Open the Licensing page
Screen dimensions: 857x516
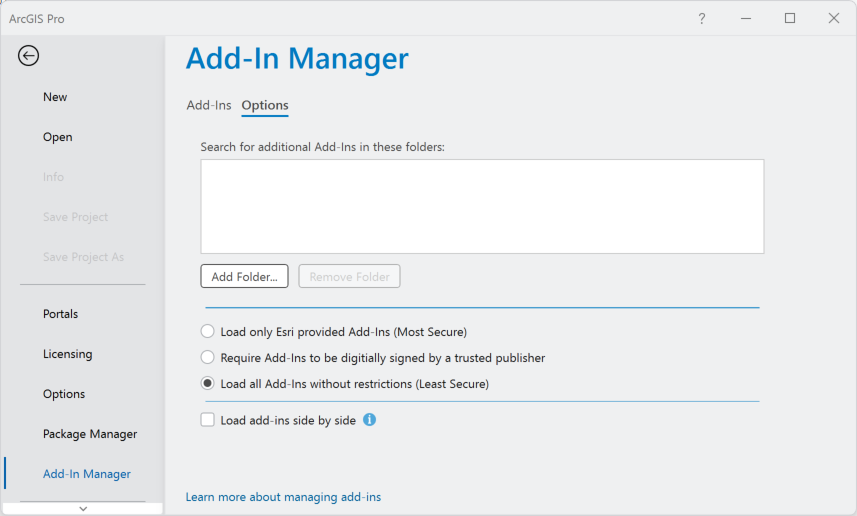coord(68,354)
